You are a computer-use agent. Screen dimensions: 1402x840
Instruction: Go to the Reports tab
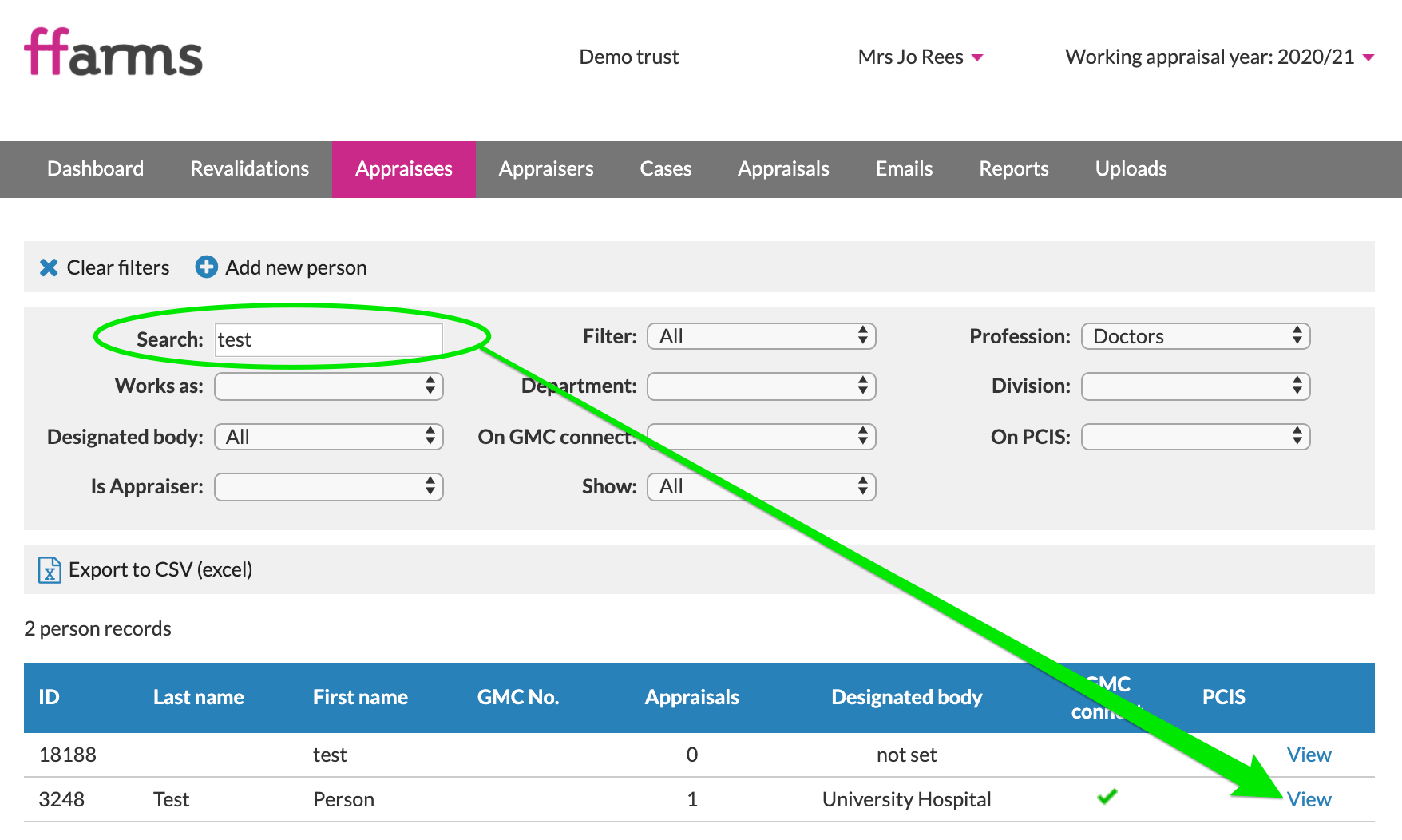(x=1014, y=169)
